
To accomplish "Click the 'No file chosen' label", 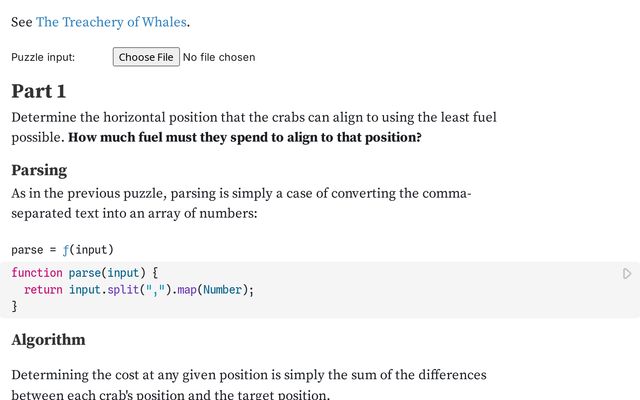I will pos(219,57).
